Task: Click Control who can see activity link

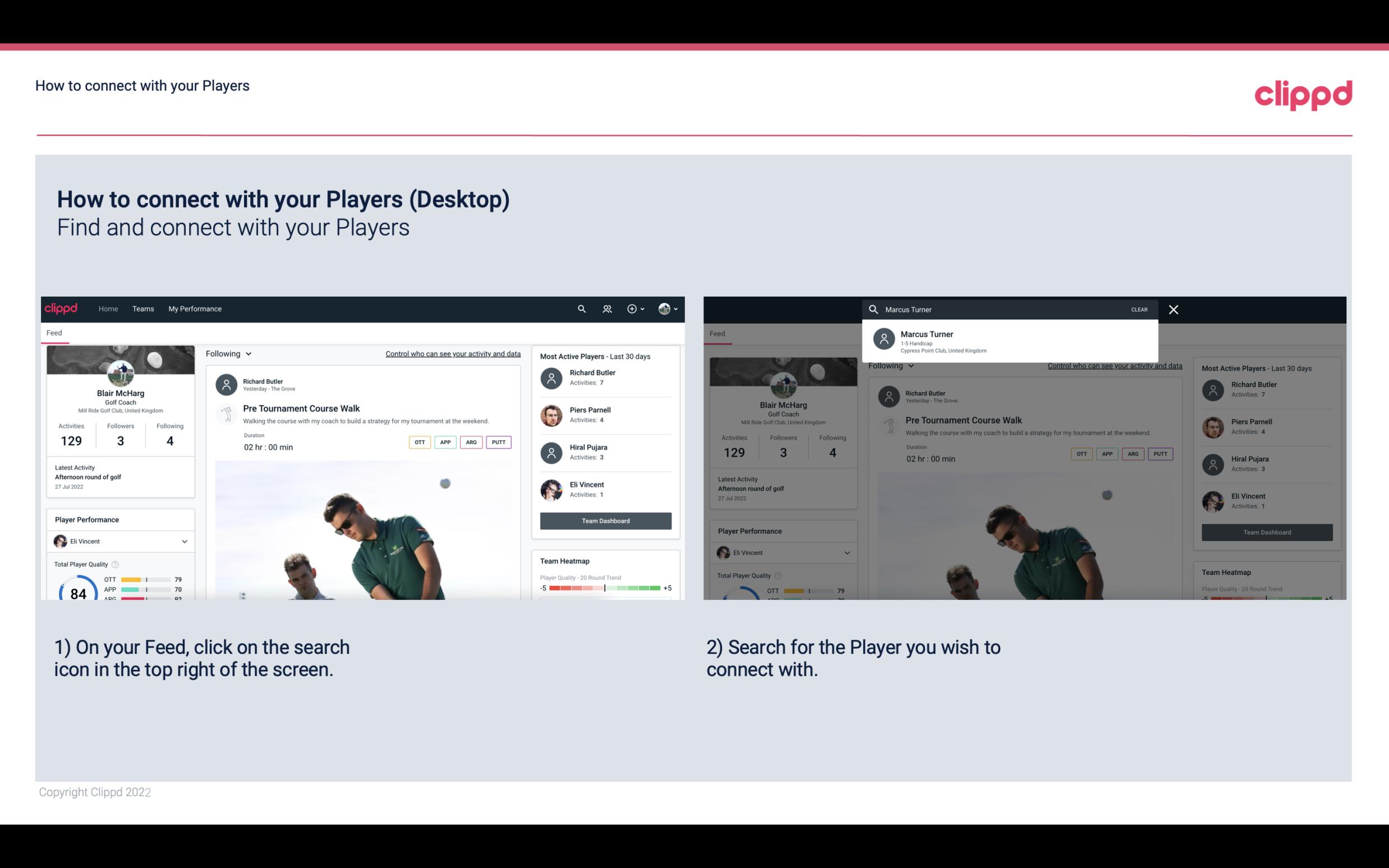Action: coord(452,353)
